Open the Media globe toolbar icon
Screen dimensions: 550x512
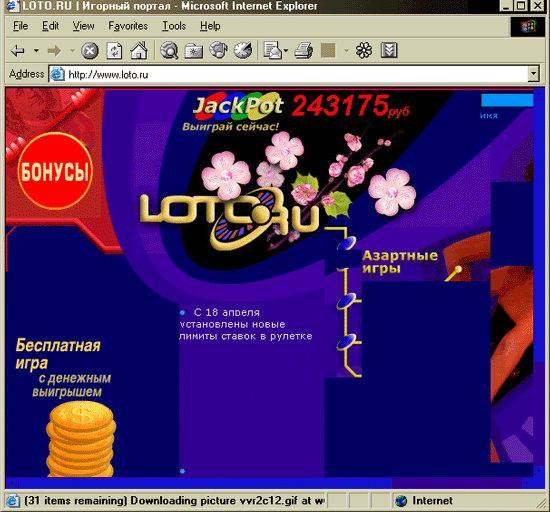pos(219,50)
